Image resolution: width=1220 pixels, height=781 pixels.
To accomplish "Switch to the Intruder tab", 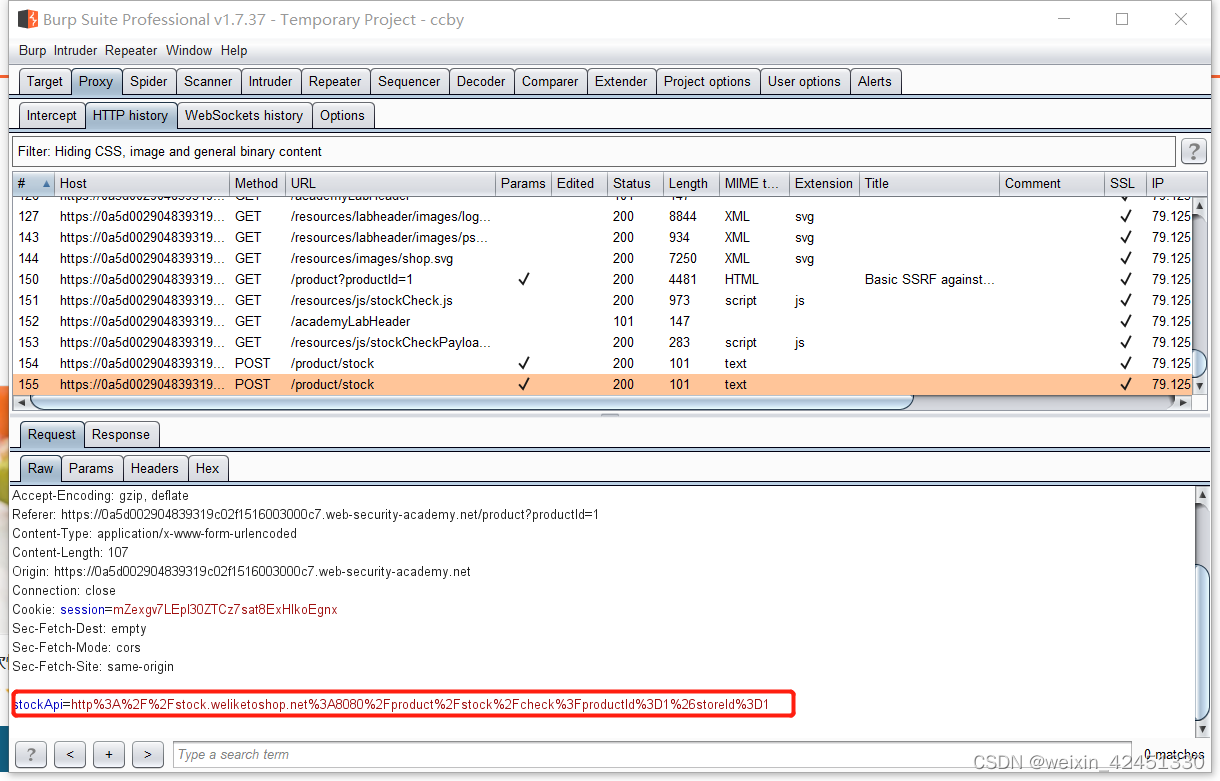I will click(x=271, y=81).
